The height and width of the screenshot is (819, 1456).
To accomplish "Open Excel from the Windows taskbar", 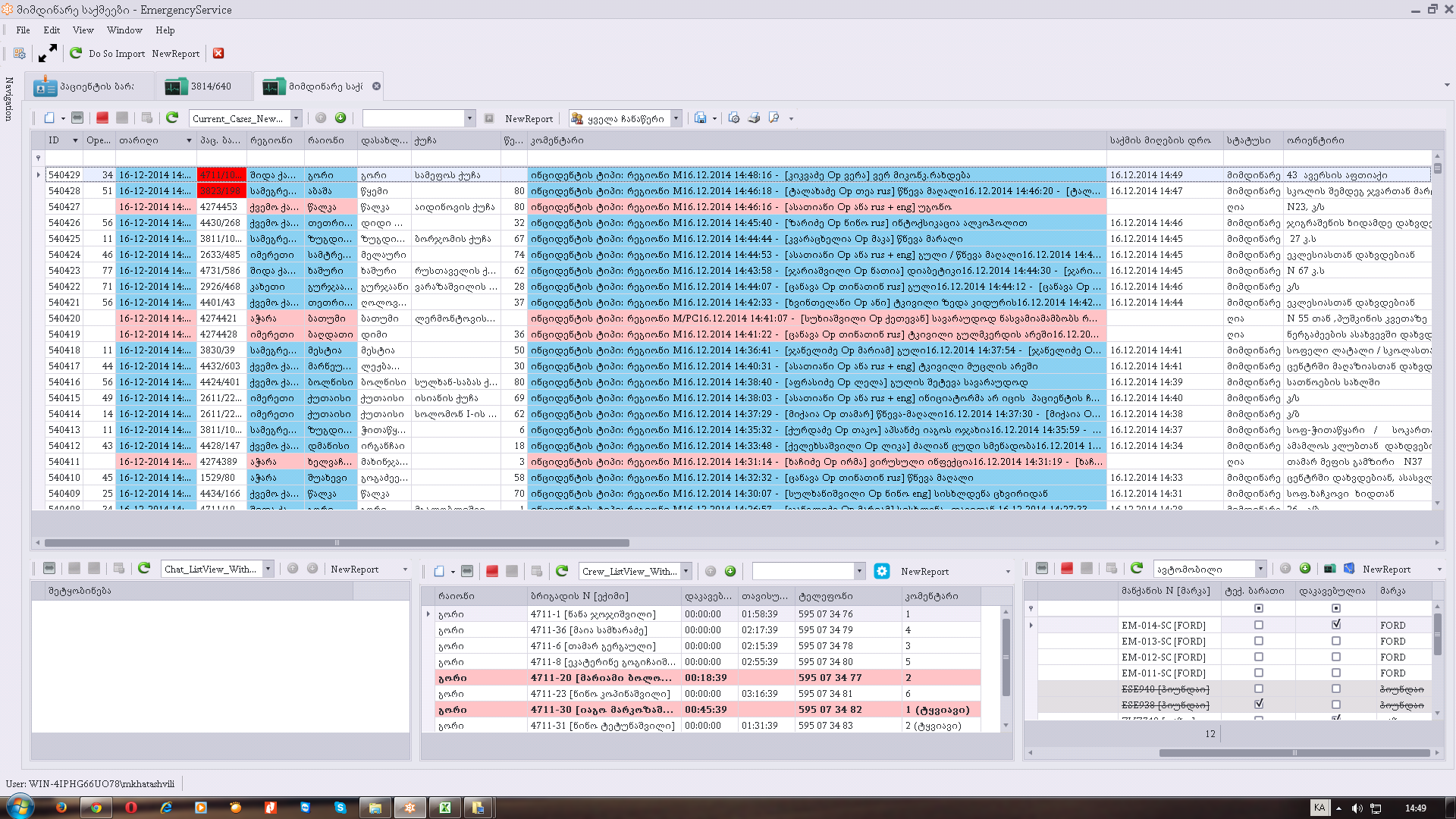I will tap(445, 808).
